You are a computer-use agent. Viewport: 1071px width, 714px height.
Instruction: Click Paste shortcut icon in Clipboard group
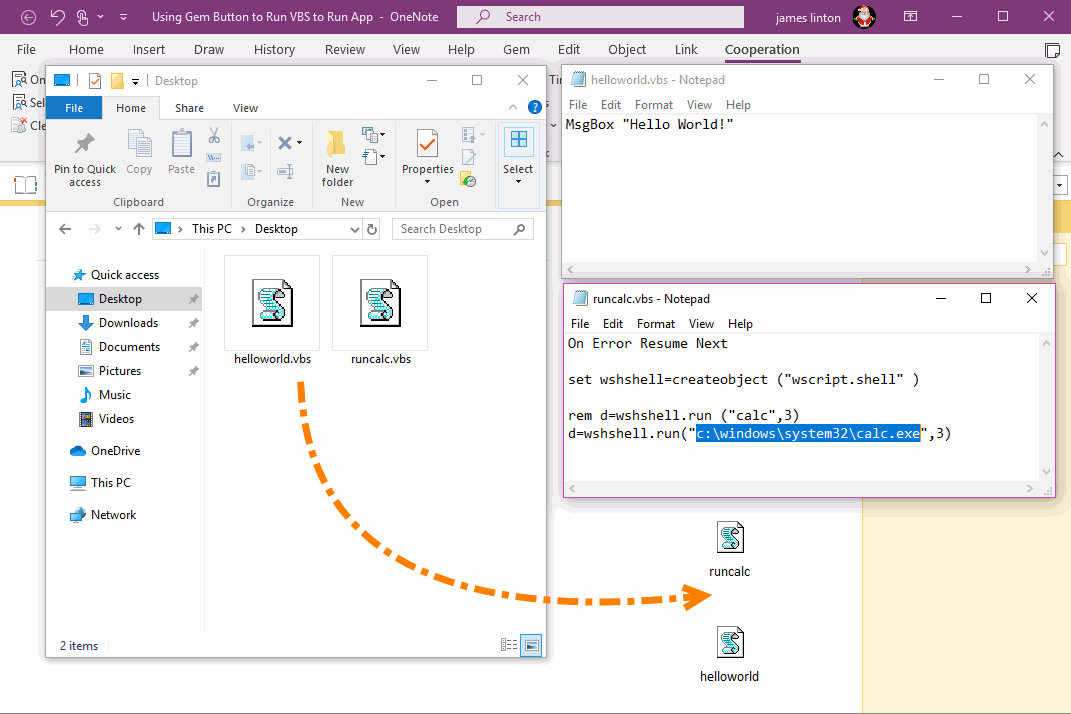[214, 179]
